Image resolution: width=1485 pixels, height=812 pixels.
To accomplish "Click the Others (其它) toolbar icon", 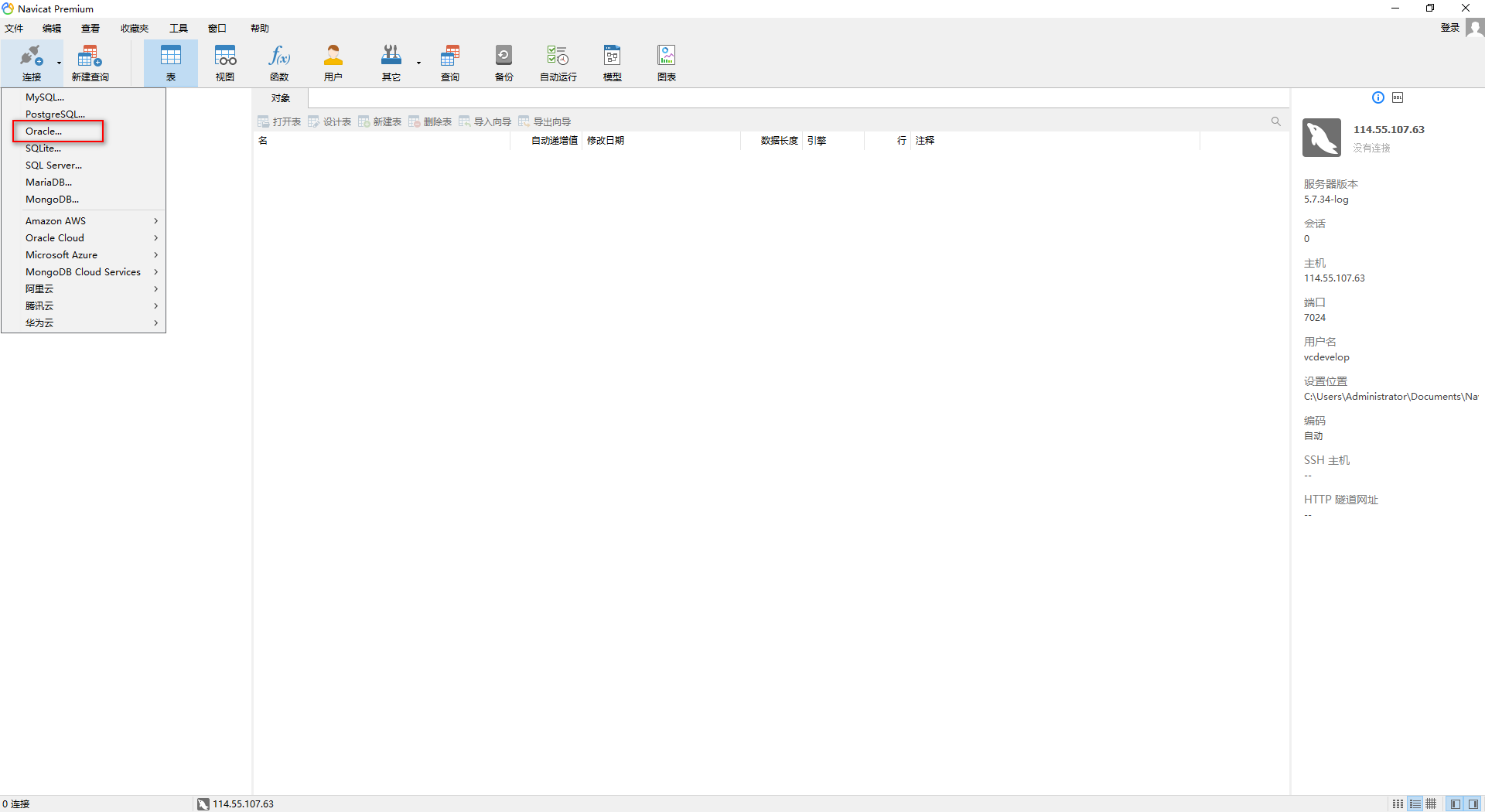I will pos(391,63).
